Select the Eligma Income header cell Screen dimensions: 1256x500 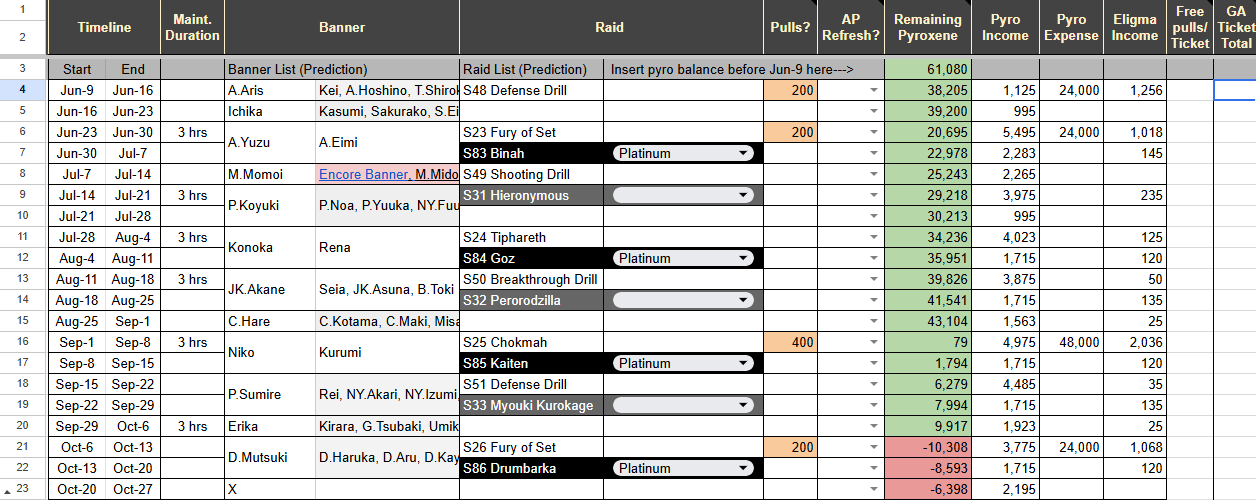(1135, 27)
